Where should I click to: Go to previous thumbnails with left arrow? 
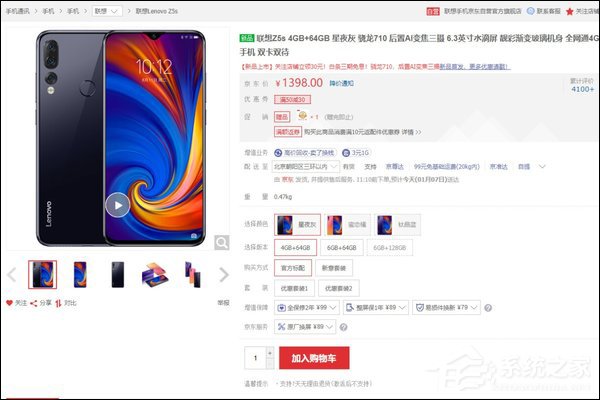pos(12,274)
